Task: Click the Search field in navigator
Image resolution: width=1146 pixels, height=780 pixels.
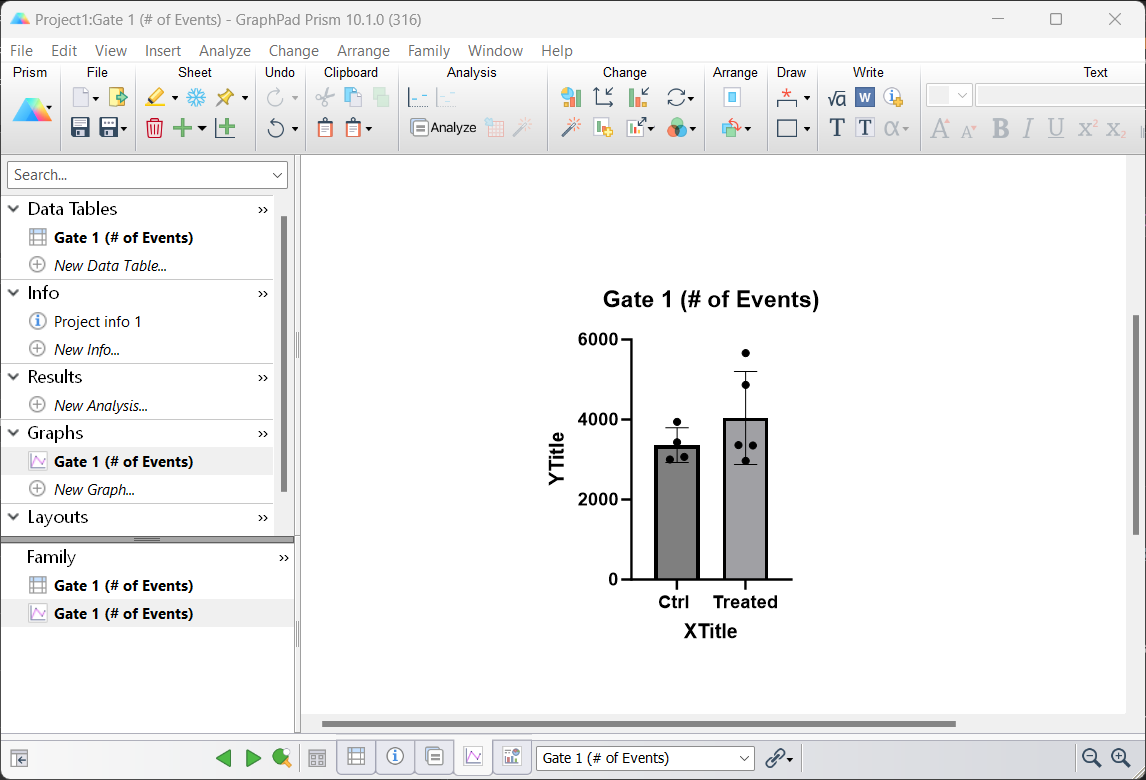Action: pyautogui.click(x=138, y=175)
